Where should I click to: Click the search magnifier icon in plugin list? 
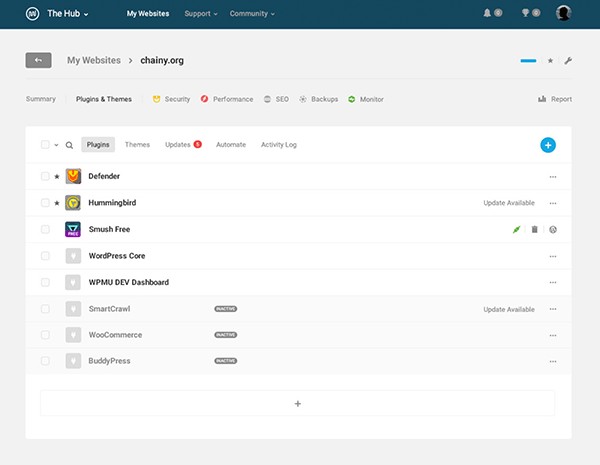(x=69, y=145)
